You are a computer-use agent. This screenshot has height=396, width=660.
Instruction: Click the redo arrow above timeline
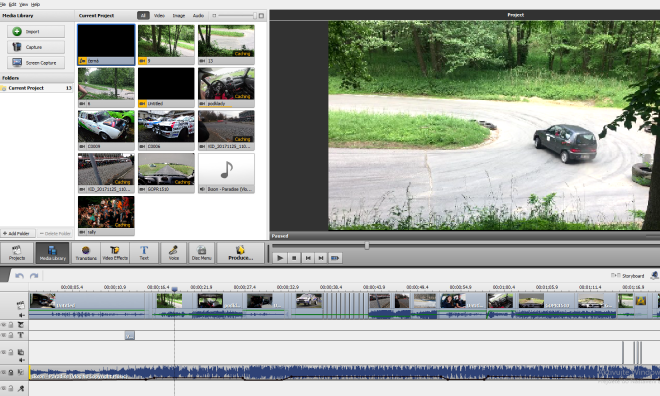pos(34,276)
